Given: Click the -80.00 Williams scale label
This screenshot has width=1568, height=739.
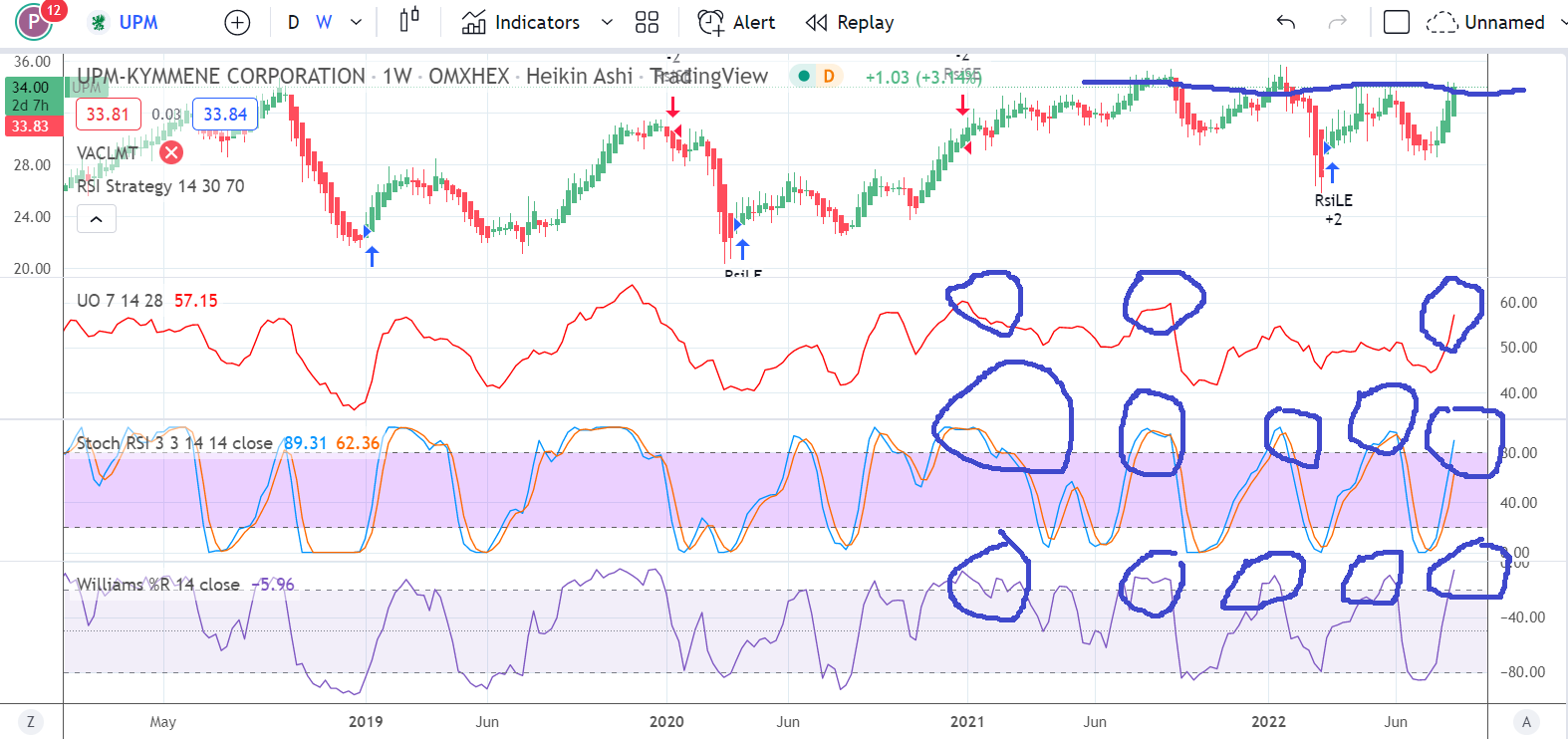Looking at the screenshot, I should point(1522,672).
